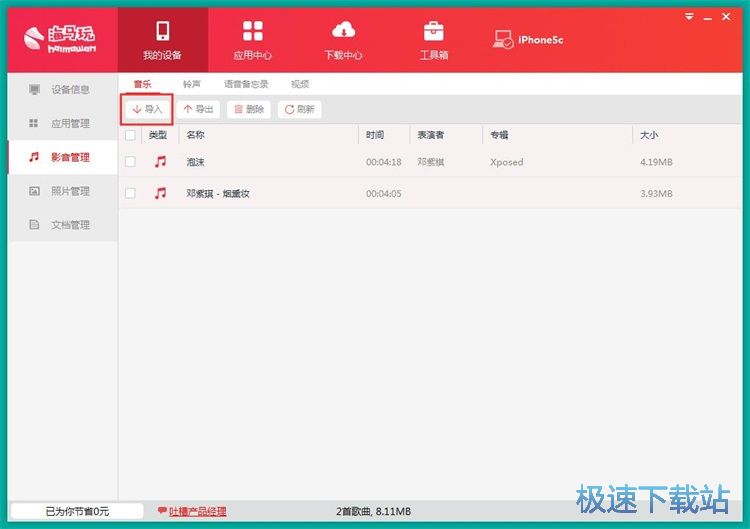Click the album name Xposed
Viewport: 750px width, 529px height.
[x=507, y=162]
